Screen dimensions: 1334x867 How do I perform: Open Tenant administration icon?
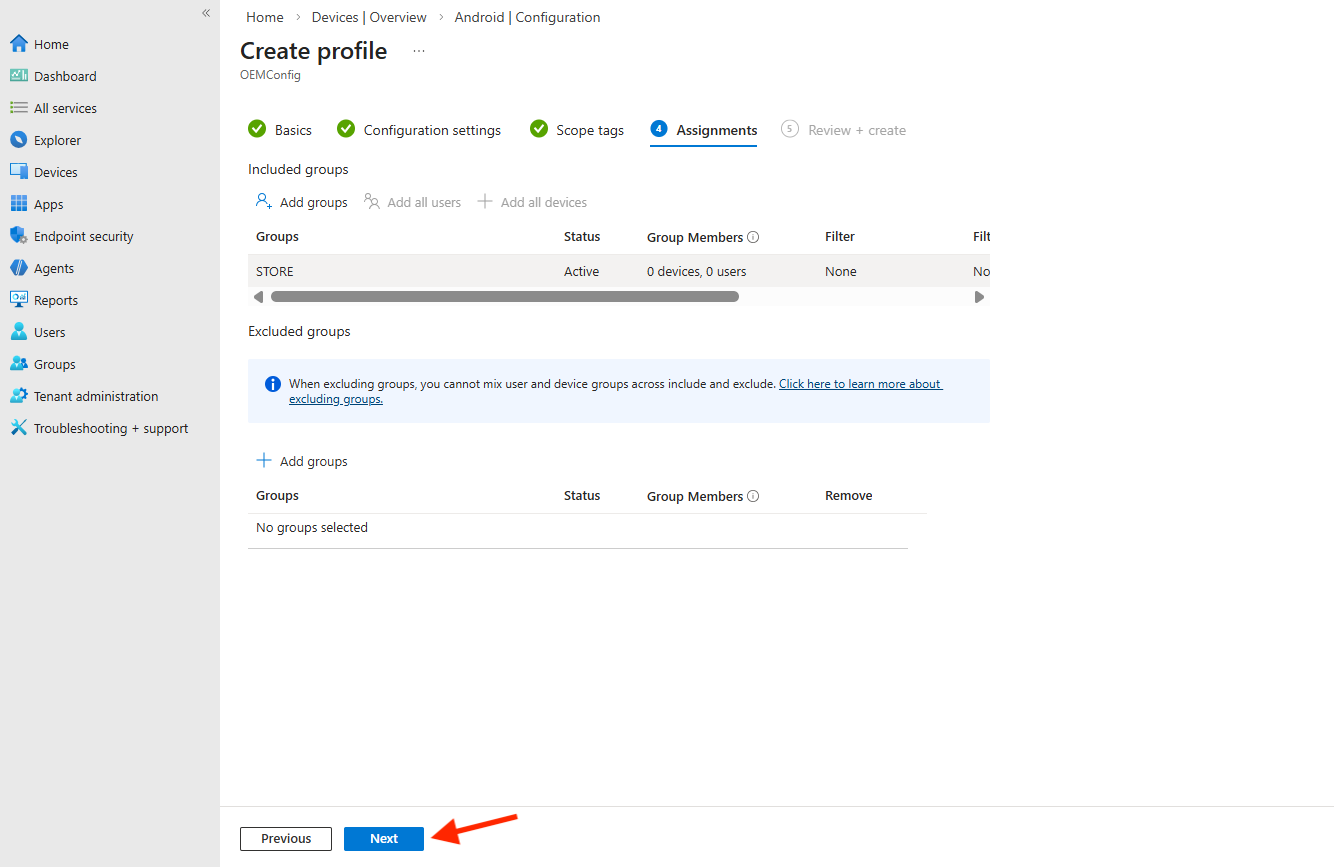(18, 396)
